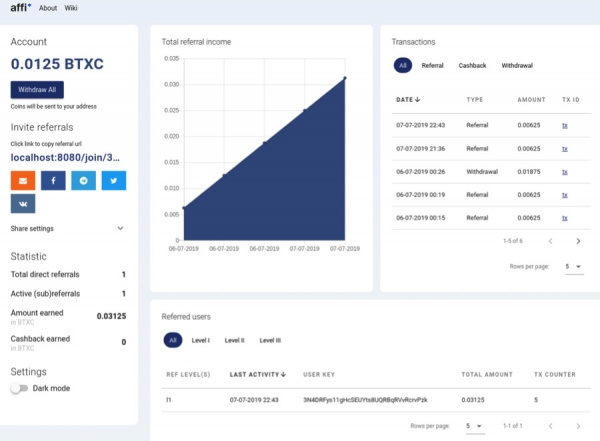Image resolution: width=600 pixels, height=441 pixels.
Task: Share referral link via email icon
Action: pyautogui.click(x=23, y=181)
